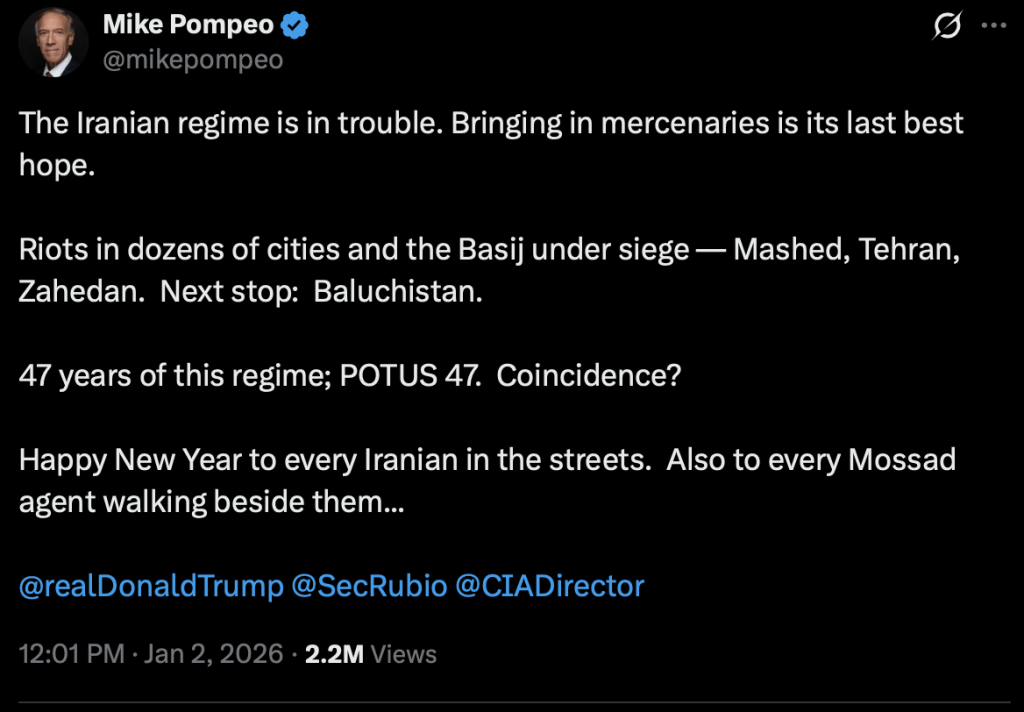Viewport: 1024px width, 712px height.
Task: Open the @CIADirector mention
Action: click(550, 586)
